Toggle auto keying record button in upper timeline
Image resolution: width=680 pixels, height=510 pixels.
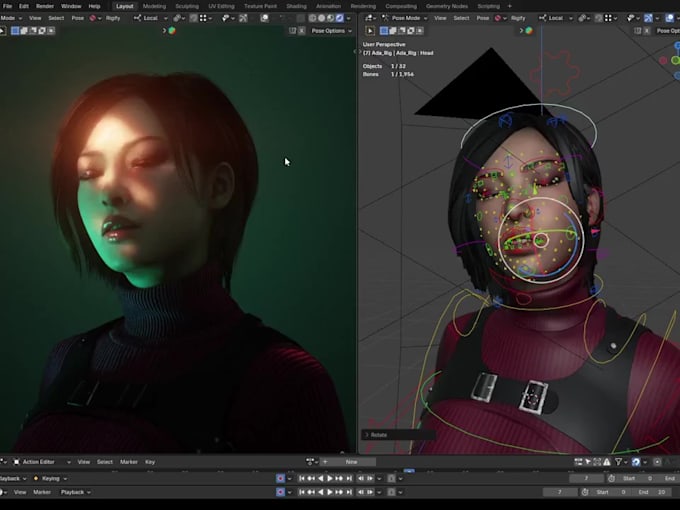pyautogui.click(x=281, y=478)
